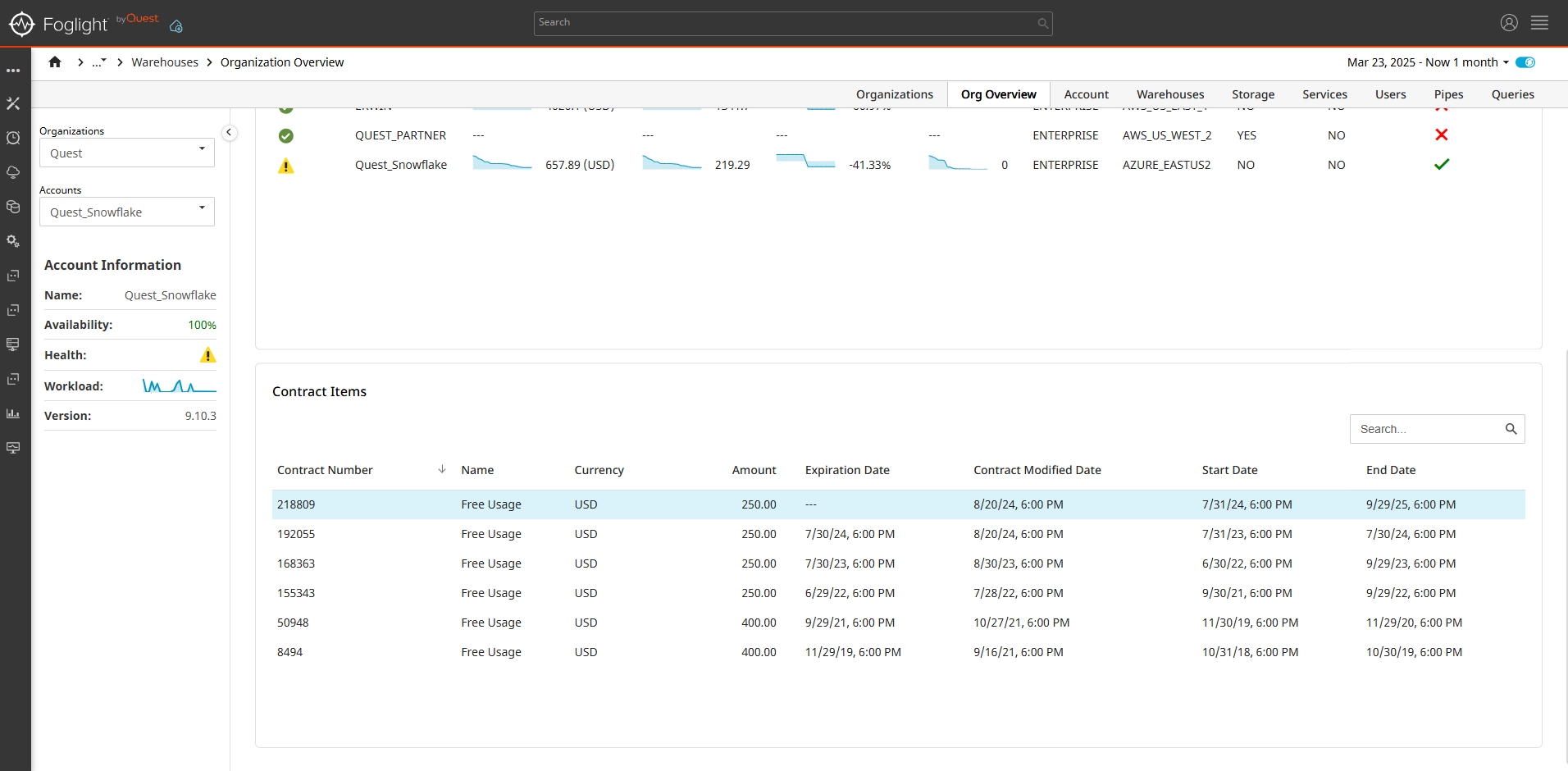Click the Start Date column header
This screenshot has height=771, width=1568.
point(1229,470)
